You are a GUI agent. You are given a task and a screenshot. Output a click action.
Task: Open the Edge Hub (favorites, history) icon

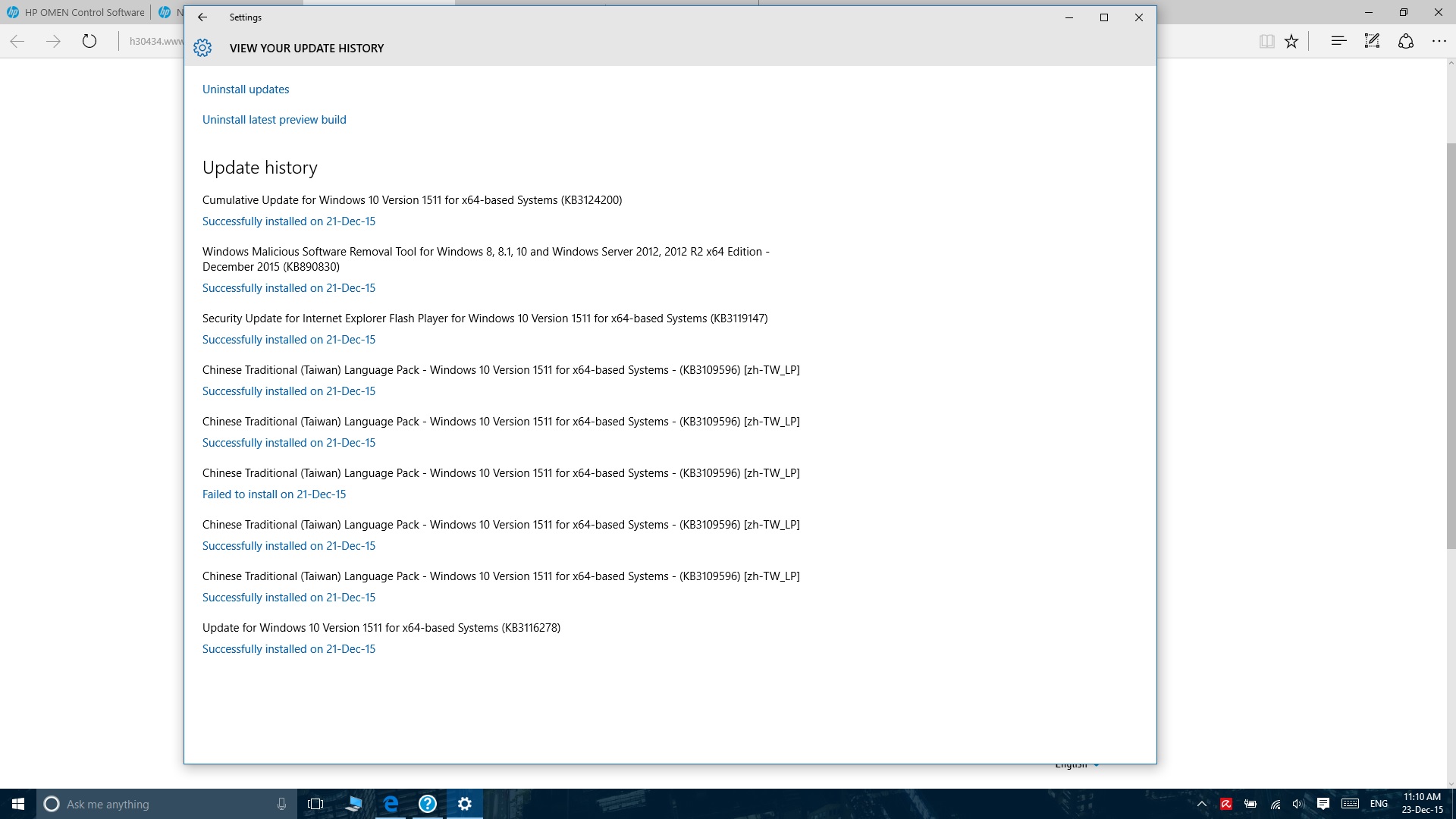point(1338,41)
